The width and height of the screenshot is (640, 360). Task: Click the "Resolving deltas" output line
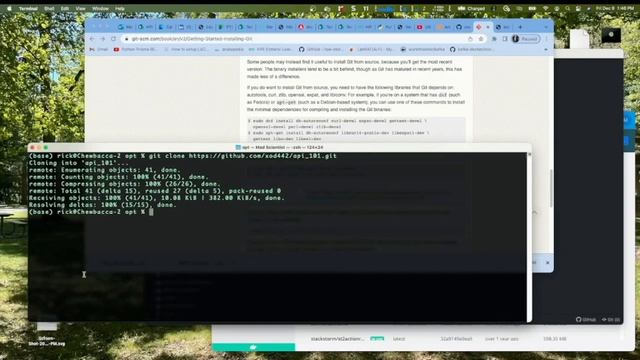pos(102,205)
